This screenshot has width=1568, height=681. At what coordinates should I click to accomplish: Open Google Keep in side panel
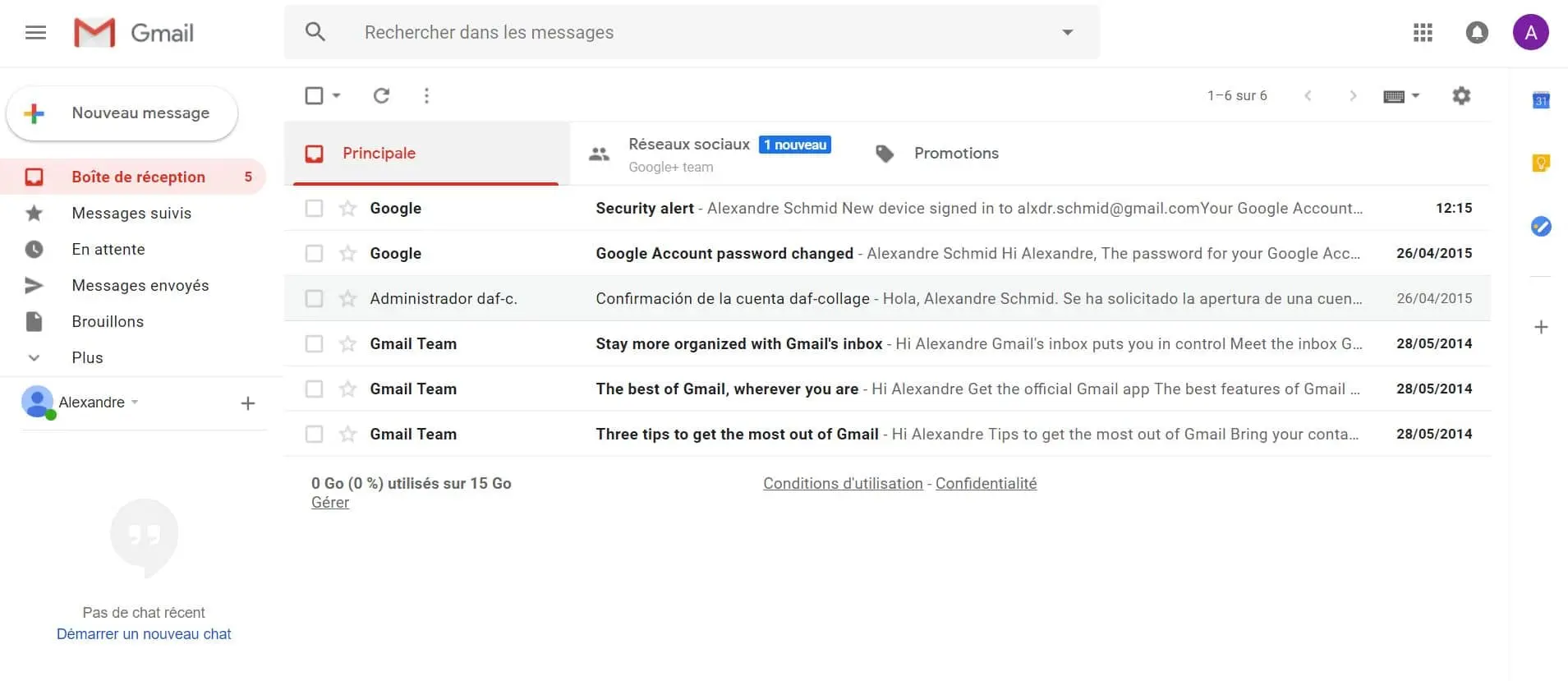(x=1541, y=163)
